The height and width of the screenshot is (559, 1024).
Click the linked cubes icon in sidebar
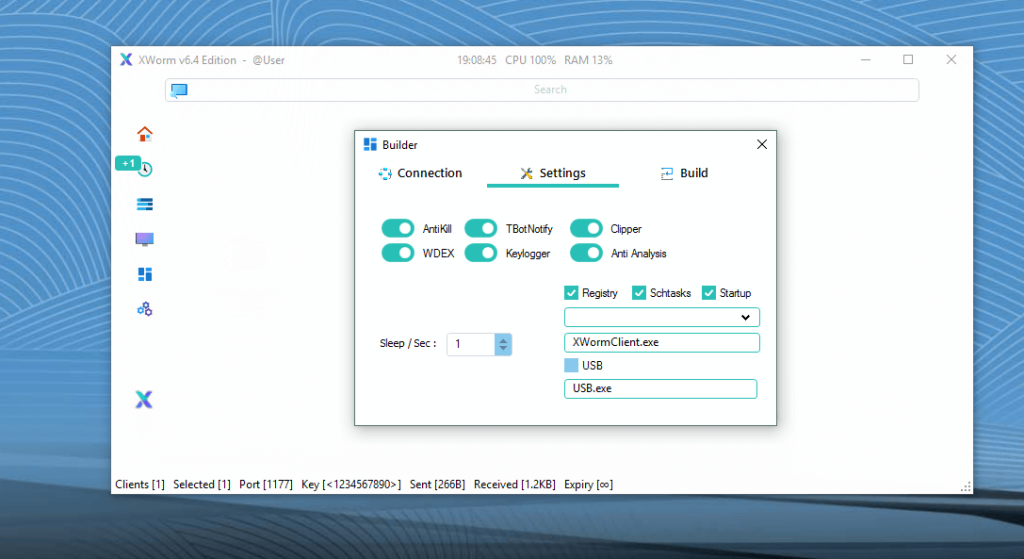[x=145, y=309]
